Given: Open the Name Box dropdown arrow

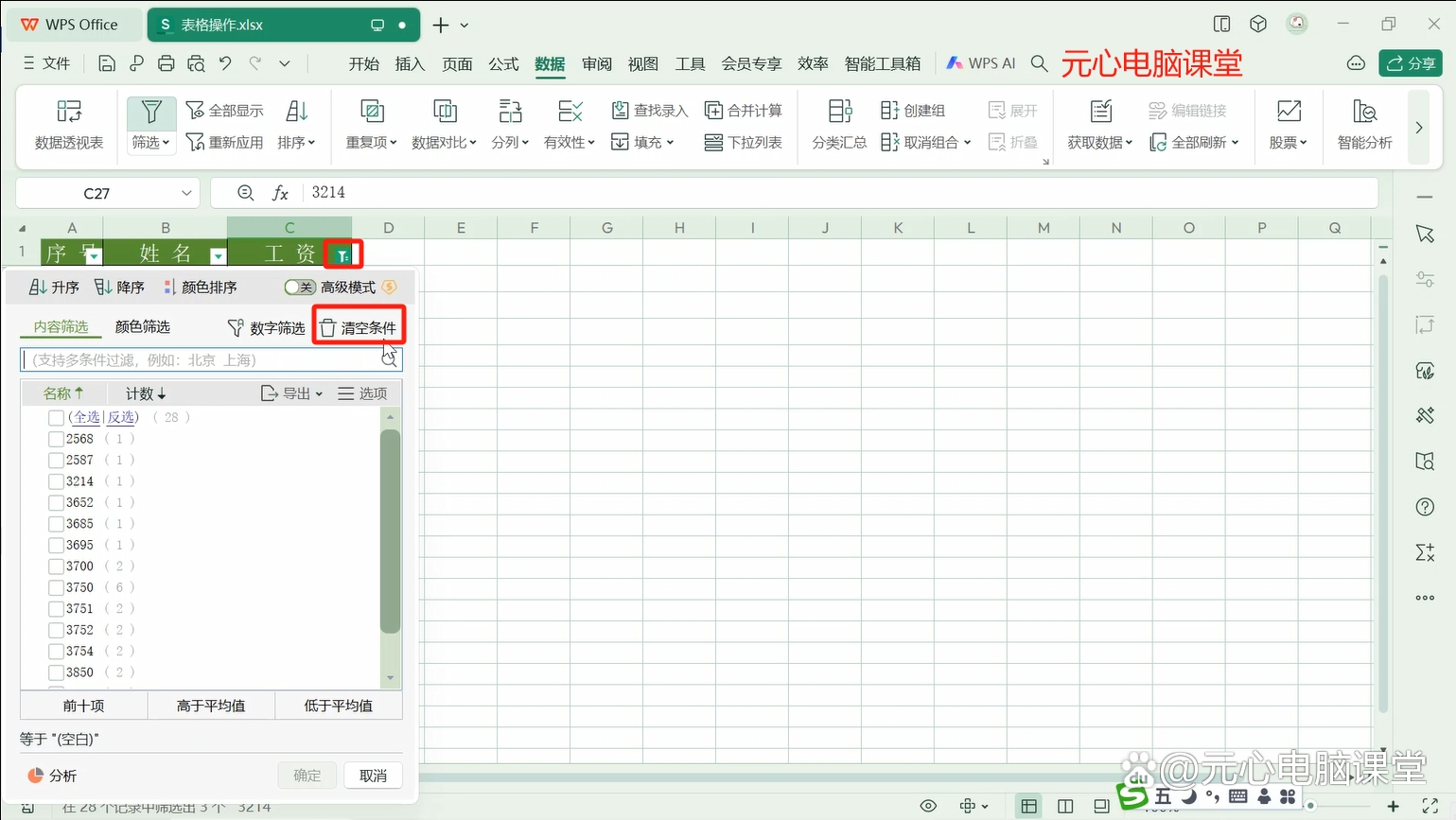Looking at the screenshot, I should pos(186,193).
